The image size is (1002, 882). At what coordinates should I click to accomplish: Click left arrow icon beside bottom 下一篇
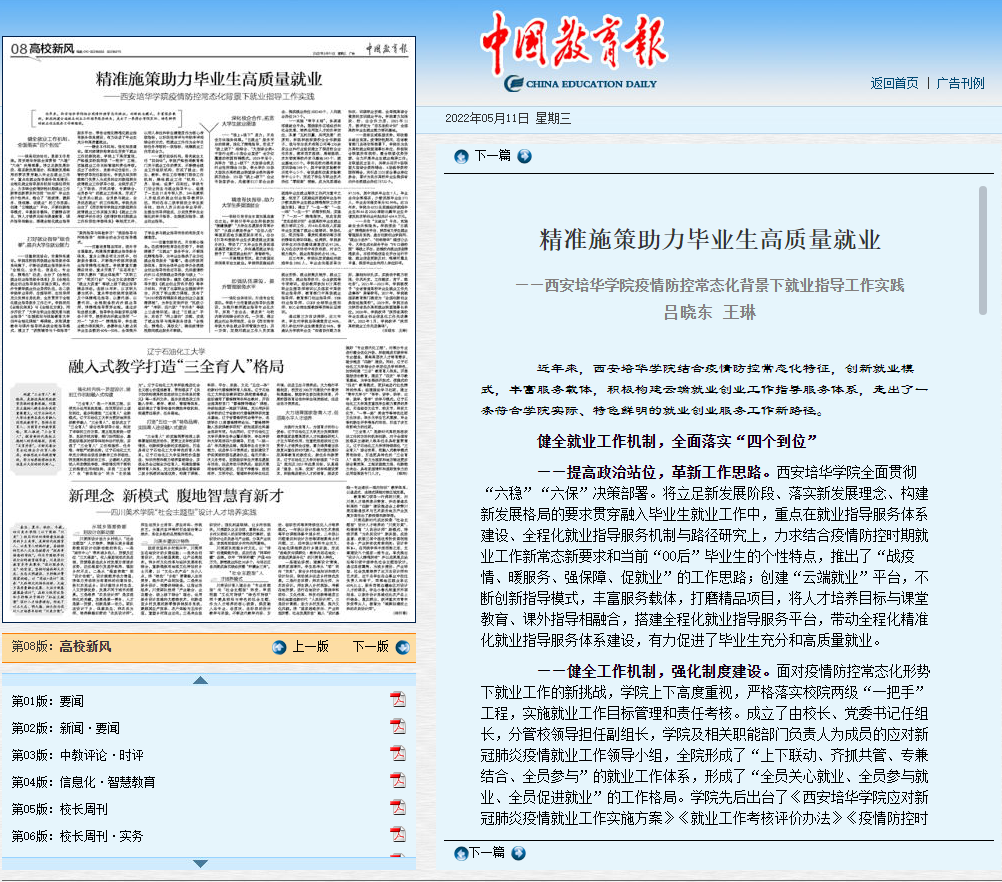(461, 853)
